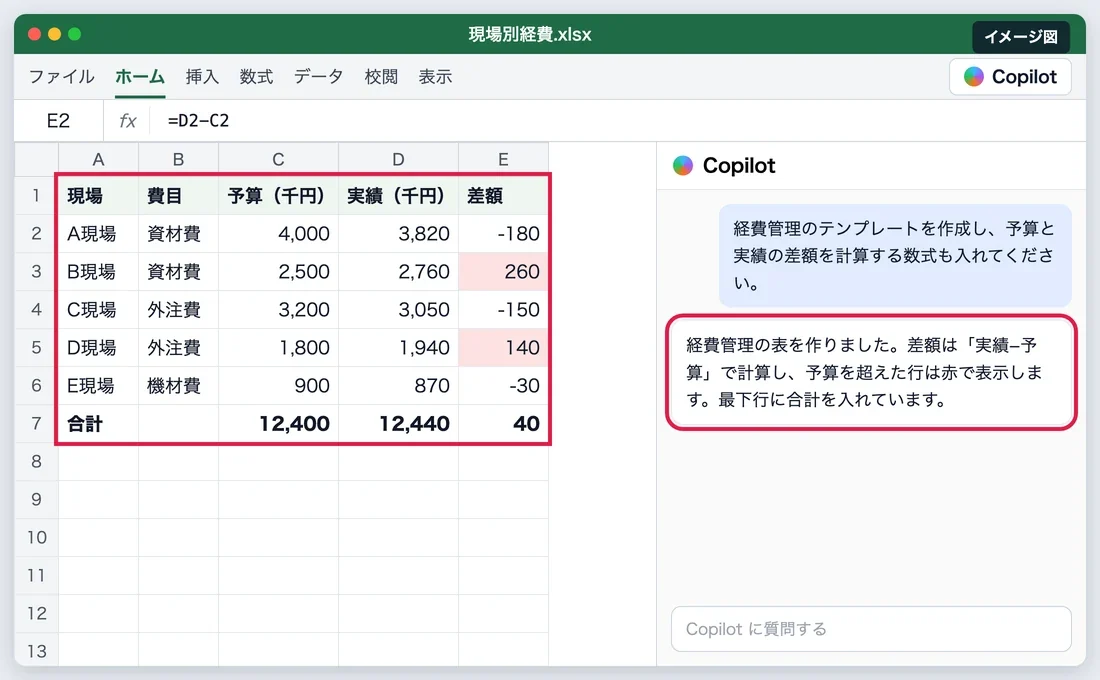Click the total budget cell 12,400
1100x680 pixels.
279,423
